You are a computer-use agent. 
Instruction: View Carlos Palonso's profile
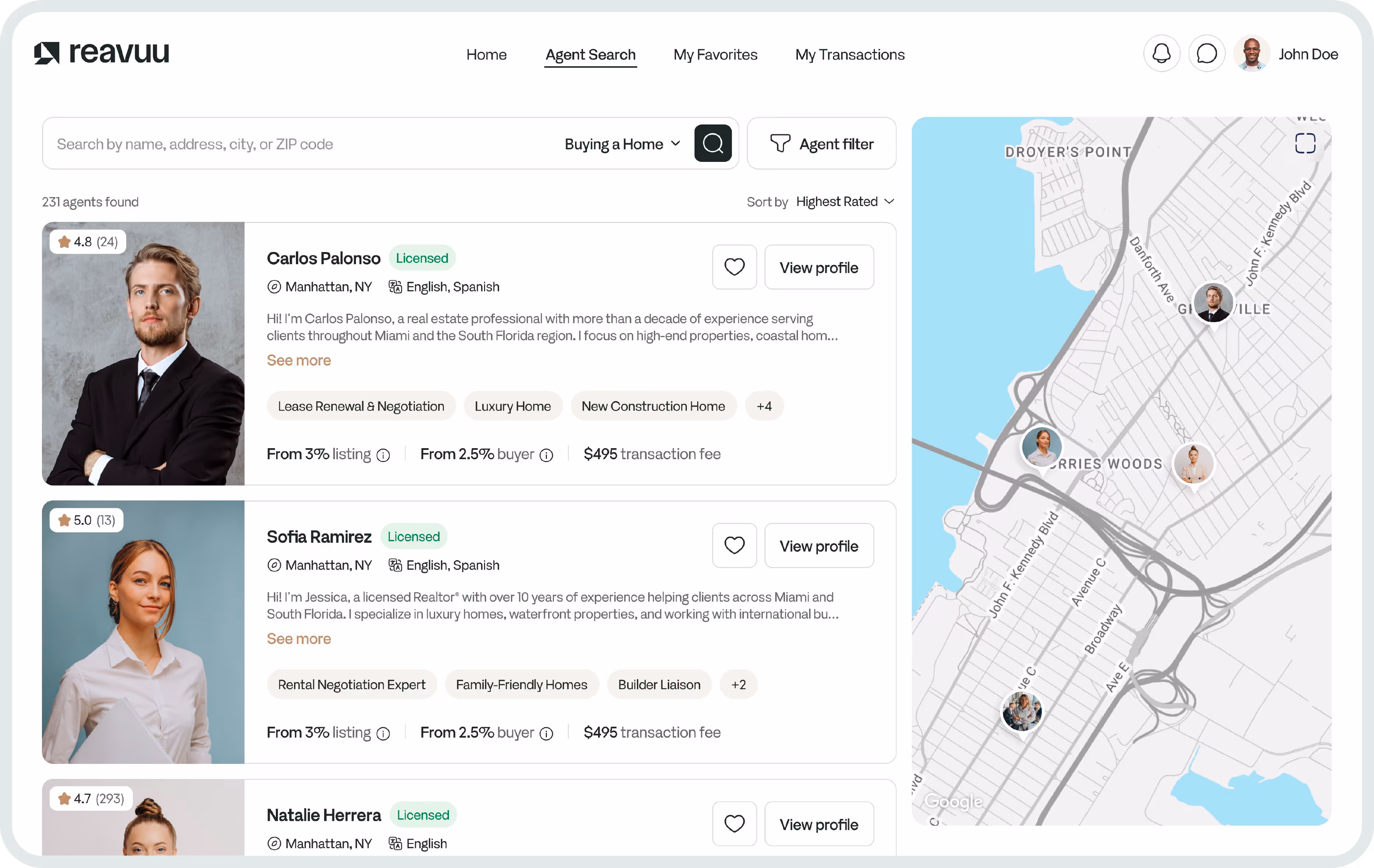(819, 268)
